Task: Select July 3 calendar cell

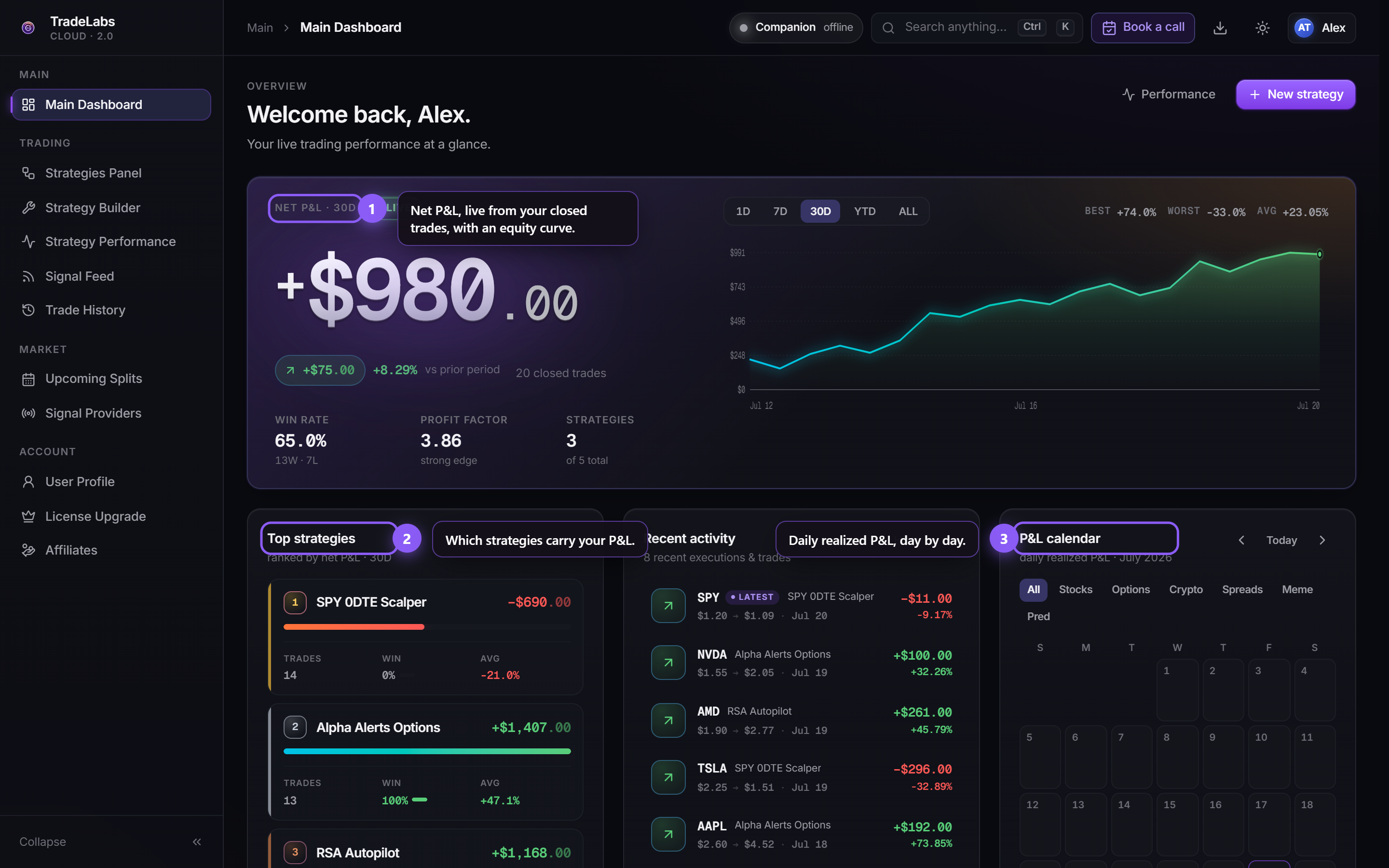Action: (x=1269, y=690)
